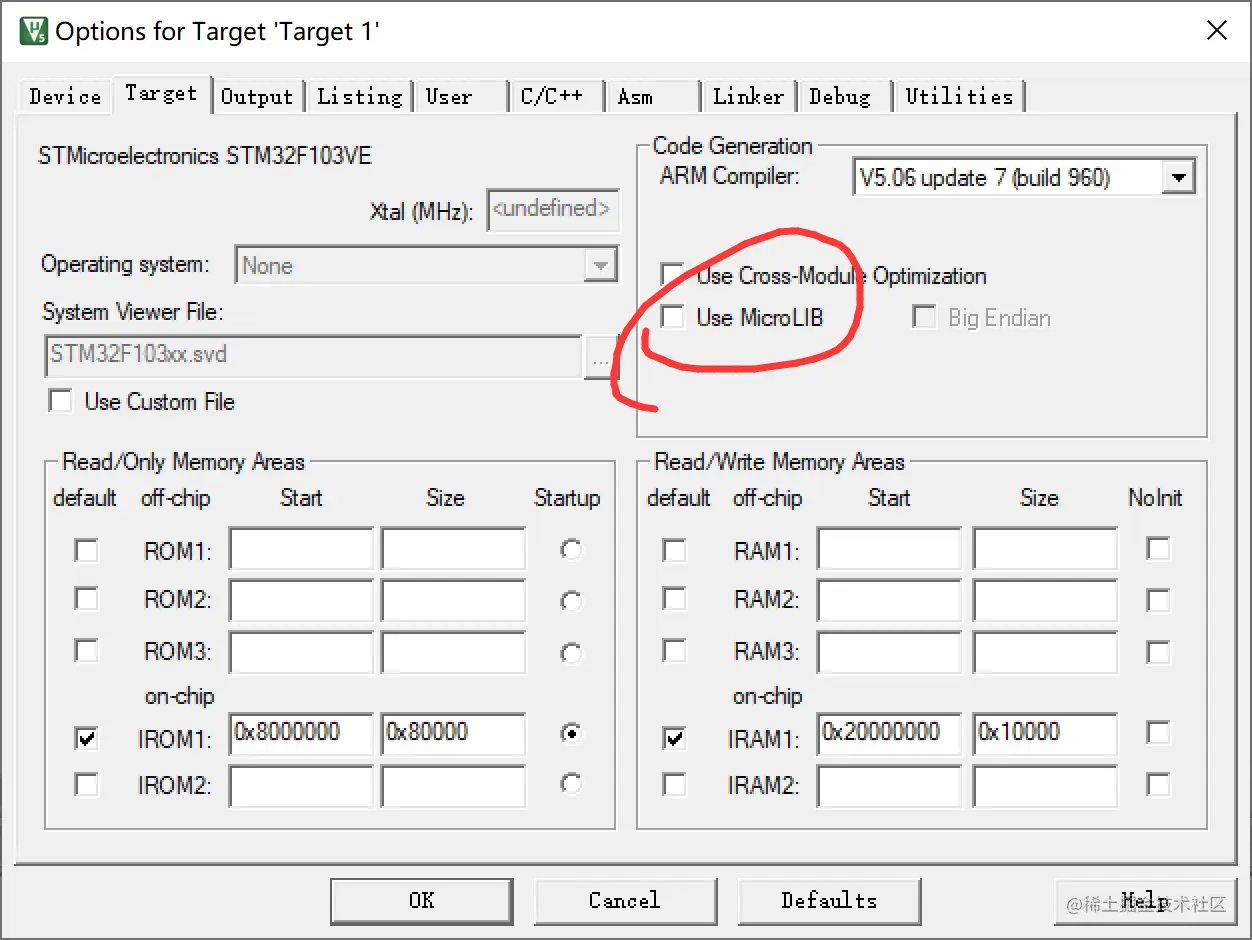Edit the IROM1 Size value 0x80000

coord(453,734)
